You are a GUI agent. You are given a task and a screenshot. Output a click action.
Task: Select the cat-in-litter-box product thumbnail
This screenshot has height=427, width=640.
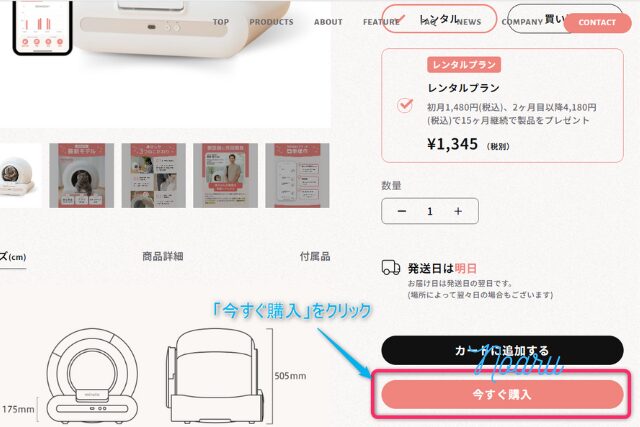[x=82, y=176]
